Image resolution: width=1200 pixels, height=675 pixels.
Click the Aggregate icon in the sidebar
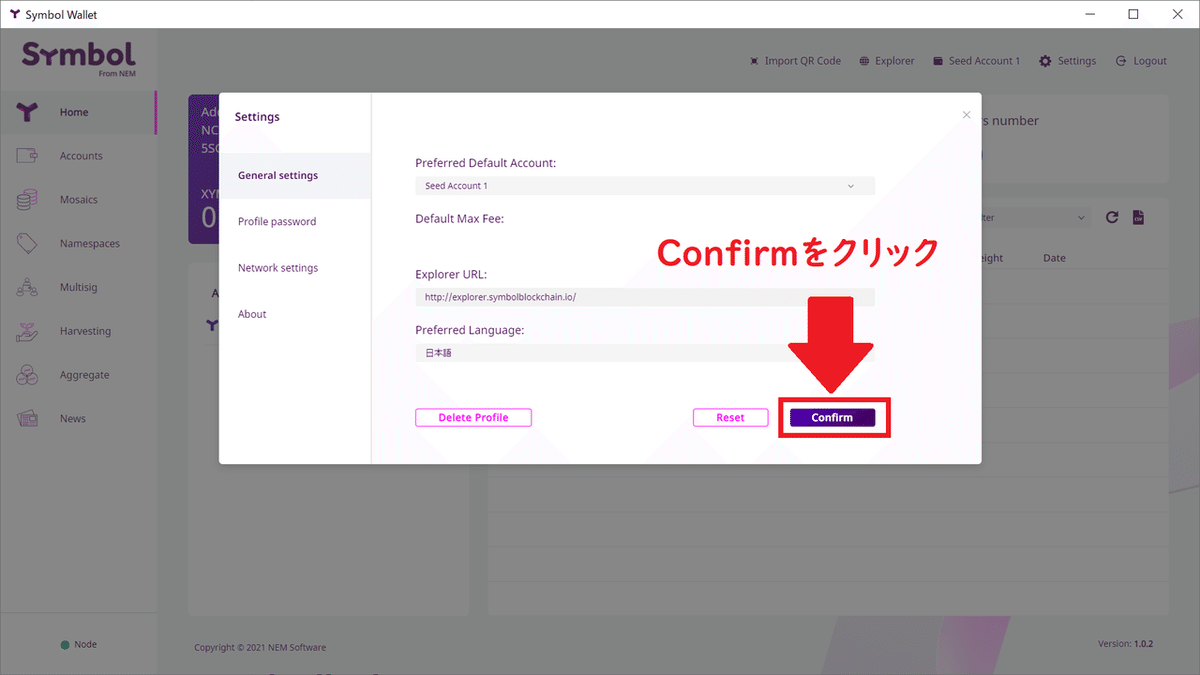(x=28, y=375)
